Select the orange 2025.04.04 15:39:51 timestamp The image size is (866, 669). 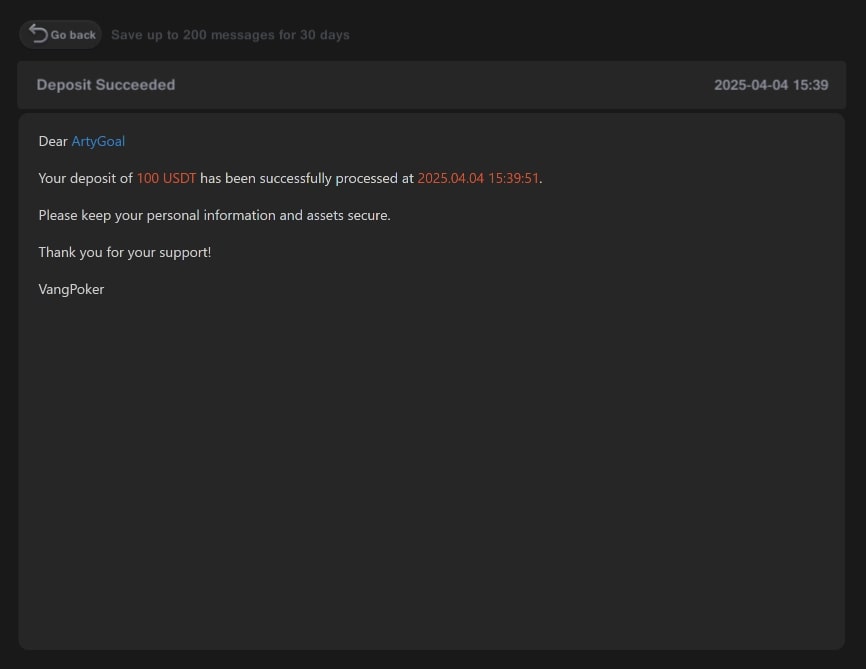pos(478,179)
